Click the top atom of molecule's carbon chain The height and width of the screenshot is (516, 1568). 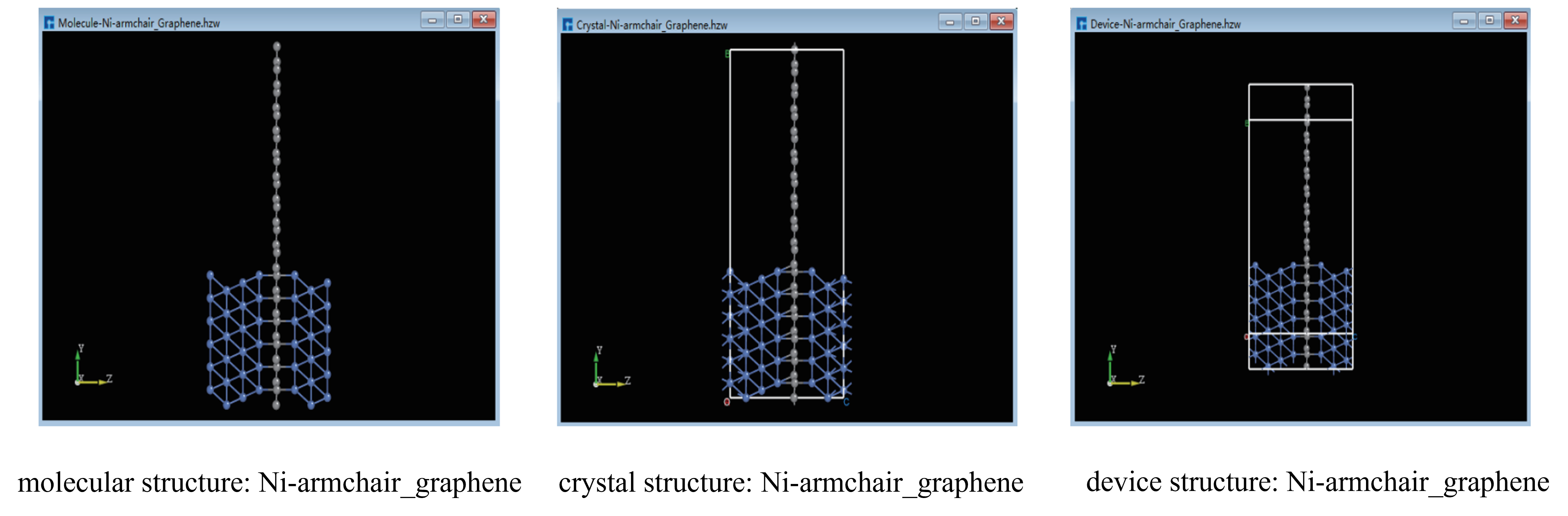pos(277,46)
